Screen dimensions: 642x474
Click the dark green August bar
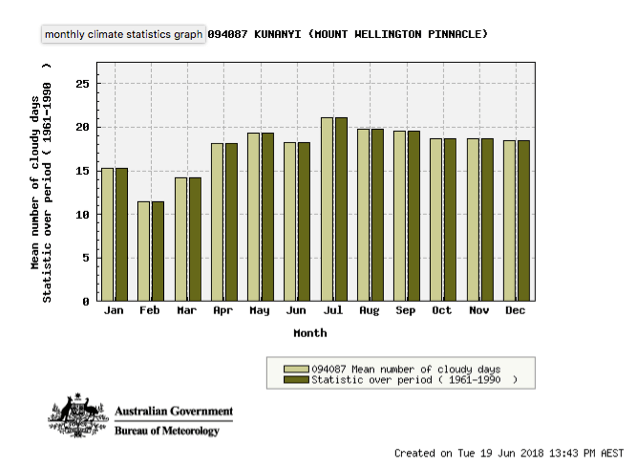pos(378,215)
